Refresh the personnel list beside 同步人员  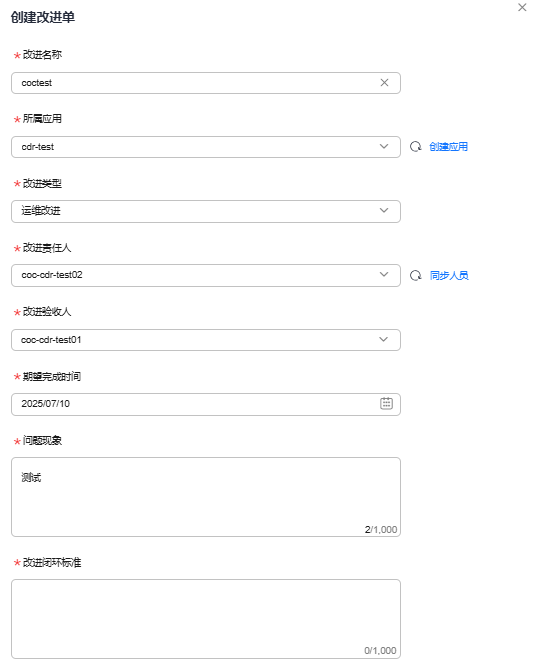(415, 275)
